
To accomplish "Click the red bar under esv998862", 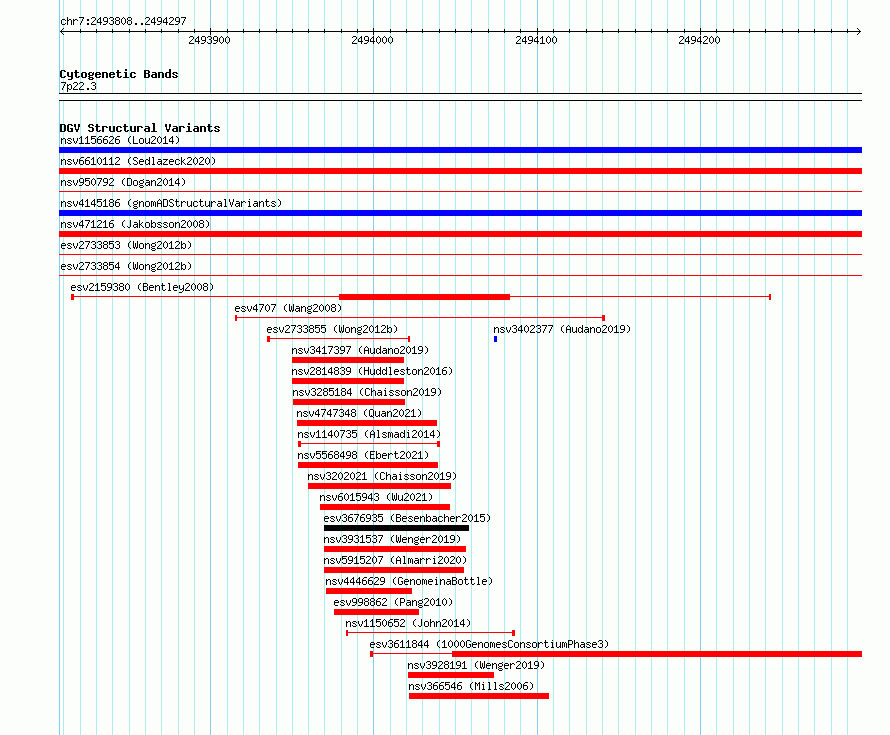I will [x=376, y=612].
